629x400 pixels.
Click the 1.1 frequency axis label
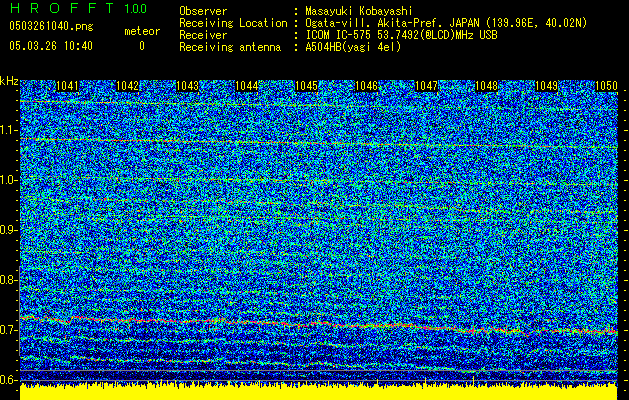click(x=9, y=130)
